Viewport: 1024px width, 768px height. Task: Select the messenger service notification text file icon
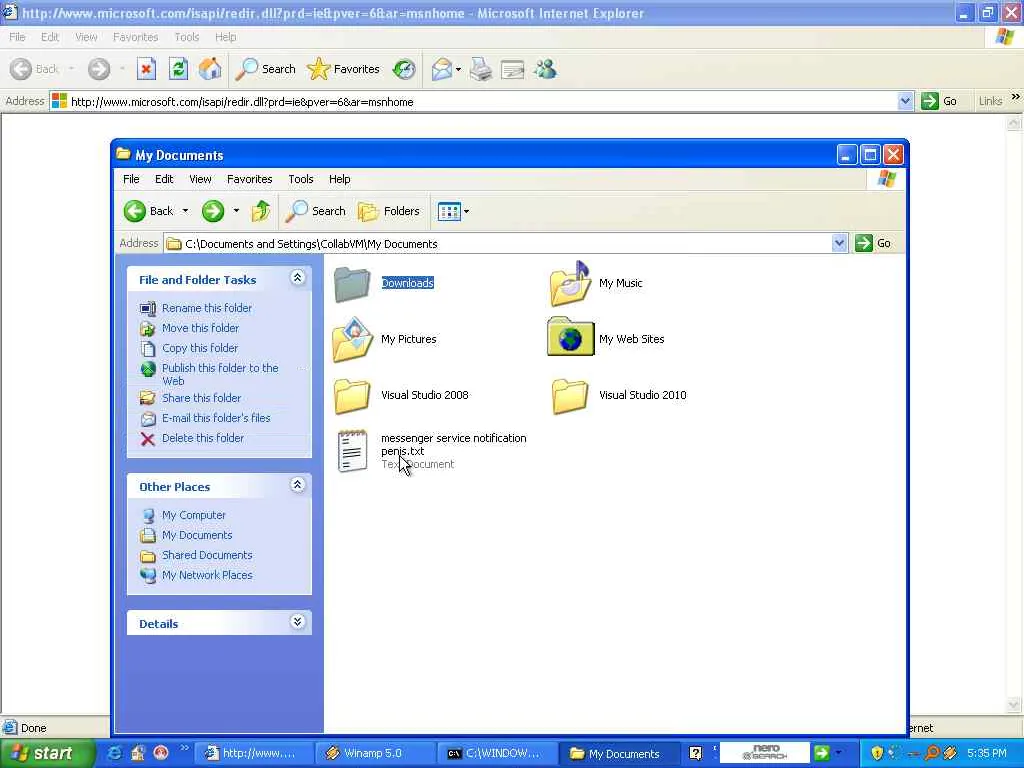[x=353, y=451]
